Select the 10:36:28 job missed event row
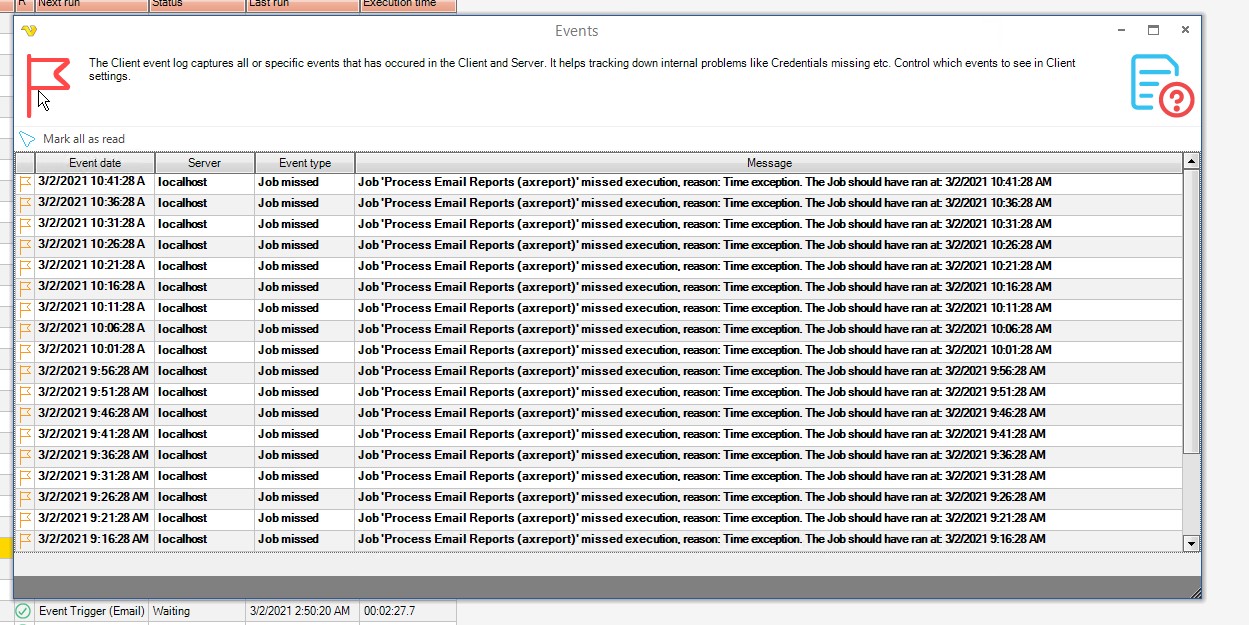 tap(600, 203)
